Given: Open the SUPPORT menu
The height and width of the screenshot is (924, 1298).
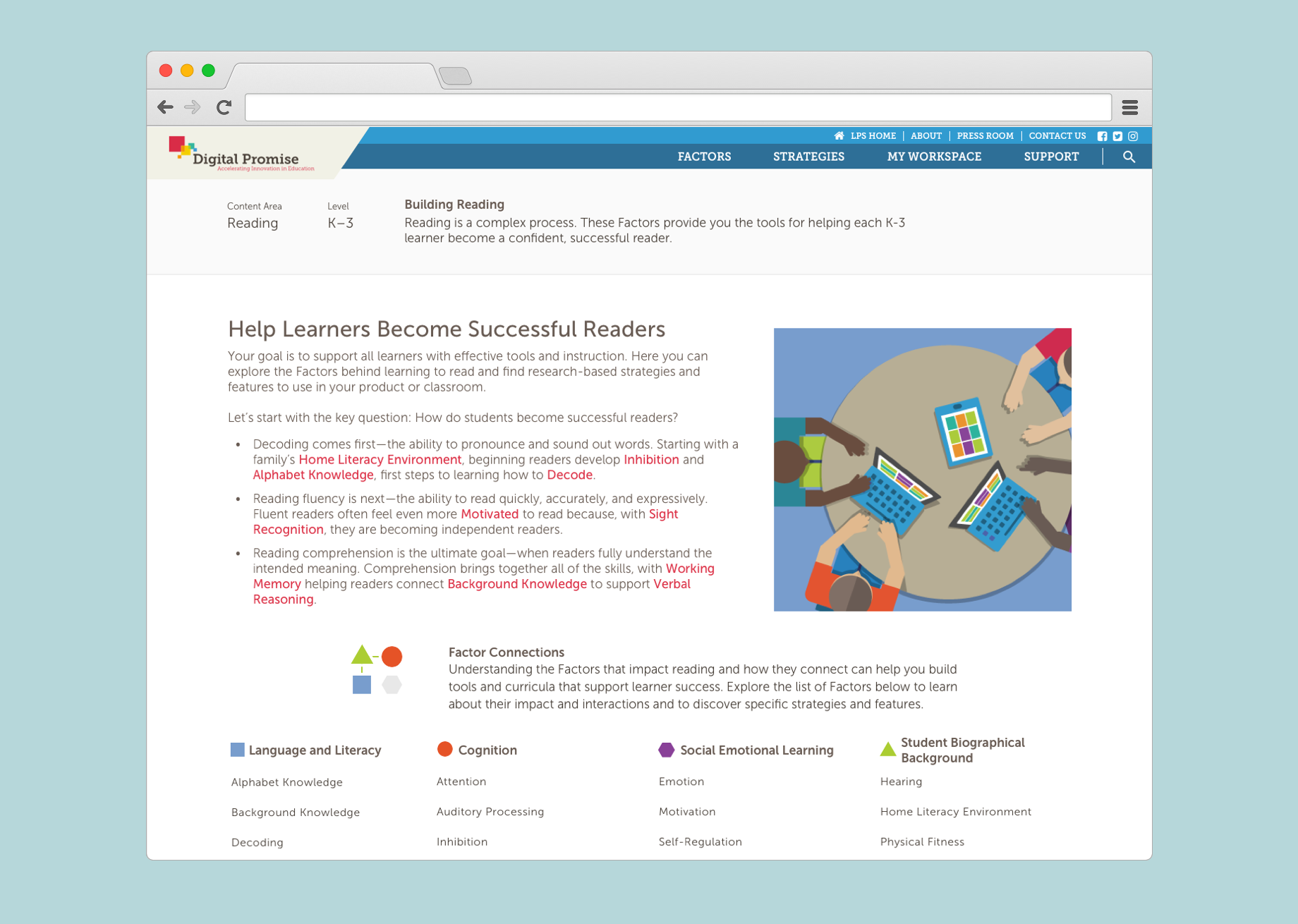Looking at the screenshot, I should point(1051,157).
